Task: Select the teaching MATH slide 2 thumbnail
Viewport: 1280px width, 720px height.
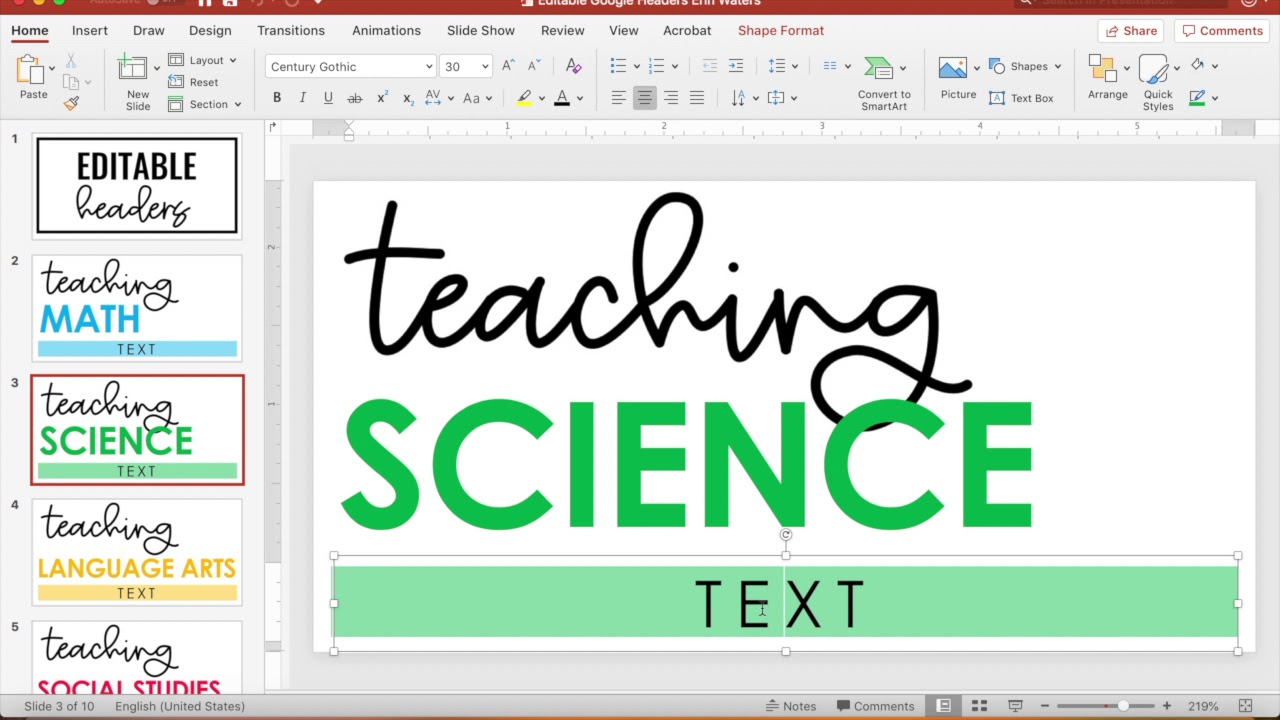Action: click(x=137, y=308)
